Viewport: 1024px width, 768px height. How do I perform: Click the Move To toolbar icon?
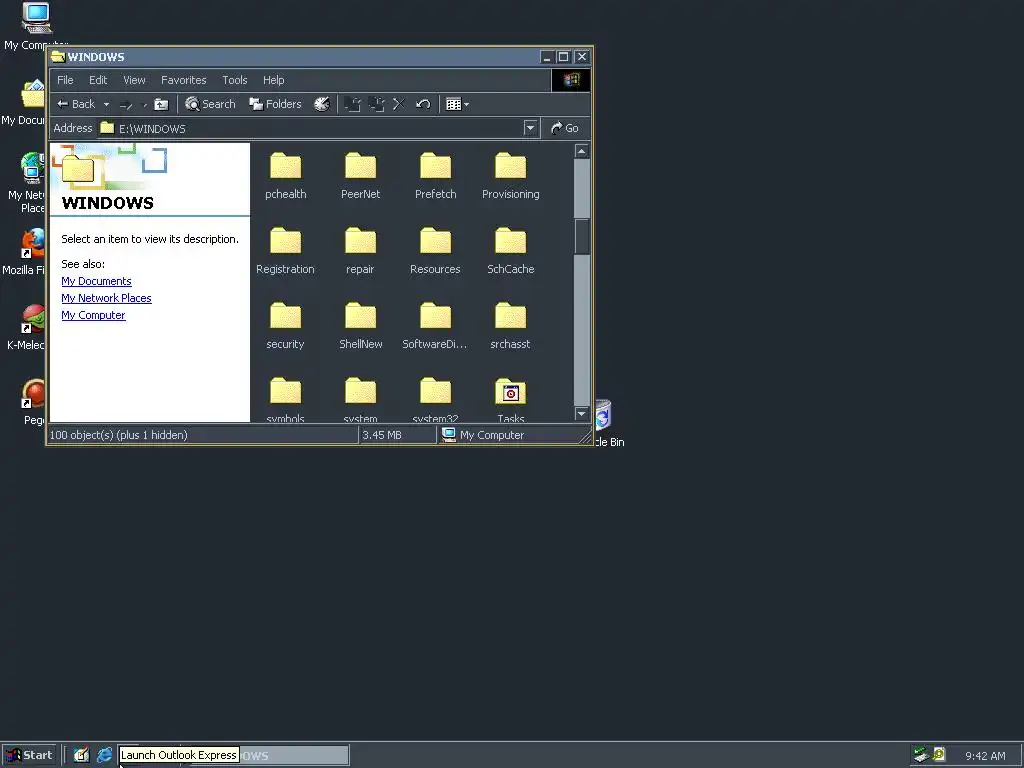353,104
